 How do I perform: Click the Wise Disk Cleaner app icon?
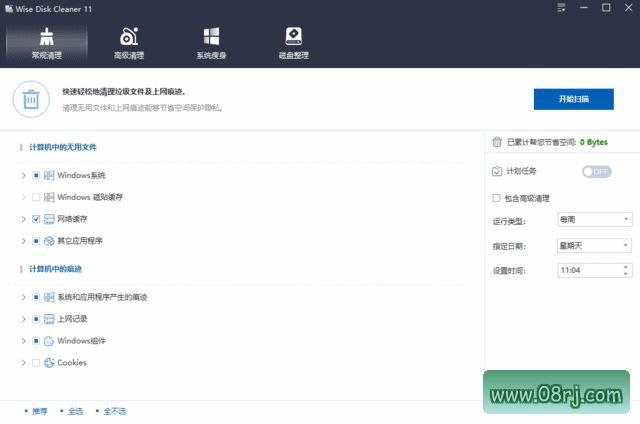pos(9,9)
